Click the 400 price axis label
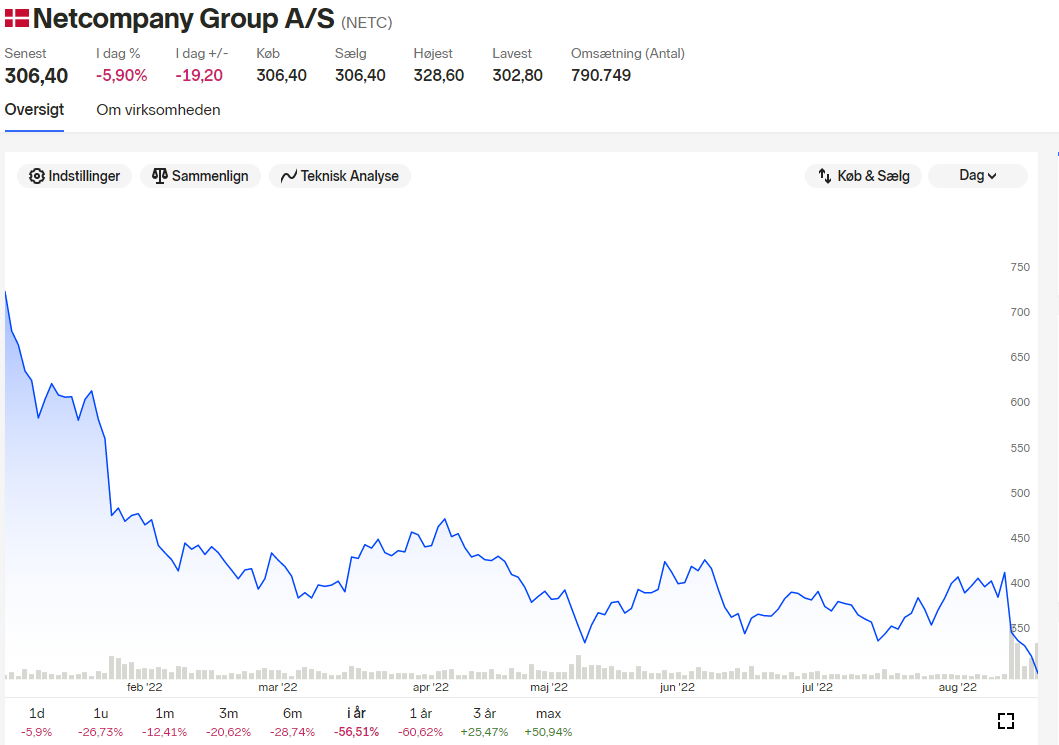Screen dimensions: 1059x745 1020,584
